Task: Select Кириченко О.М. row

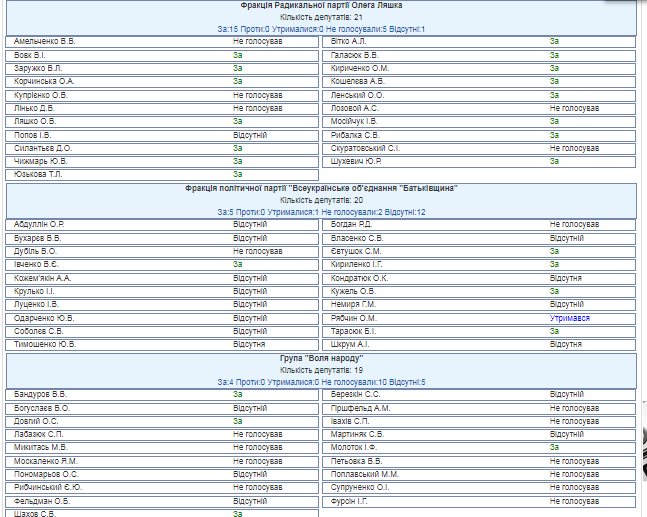Action: (x=479, y=68)
